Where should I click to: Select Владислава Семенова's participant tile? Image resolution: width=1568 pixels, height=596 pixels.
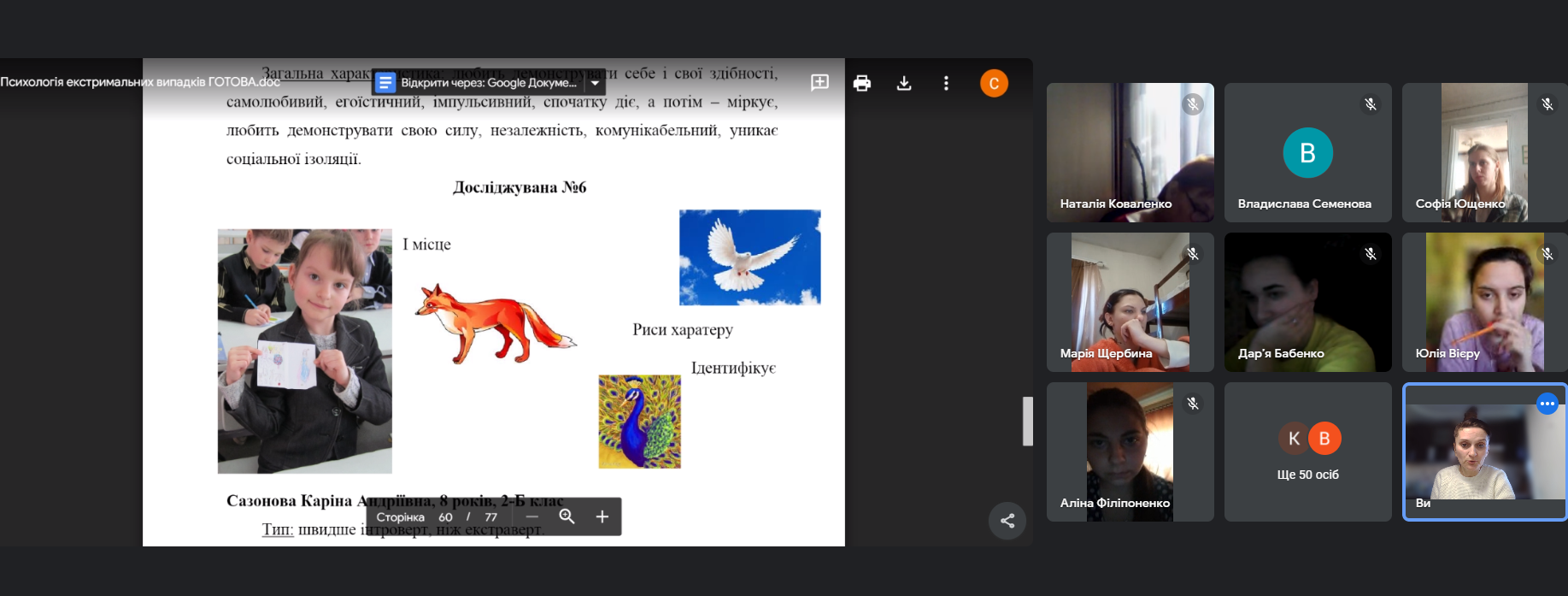tap(1308, 152)
